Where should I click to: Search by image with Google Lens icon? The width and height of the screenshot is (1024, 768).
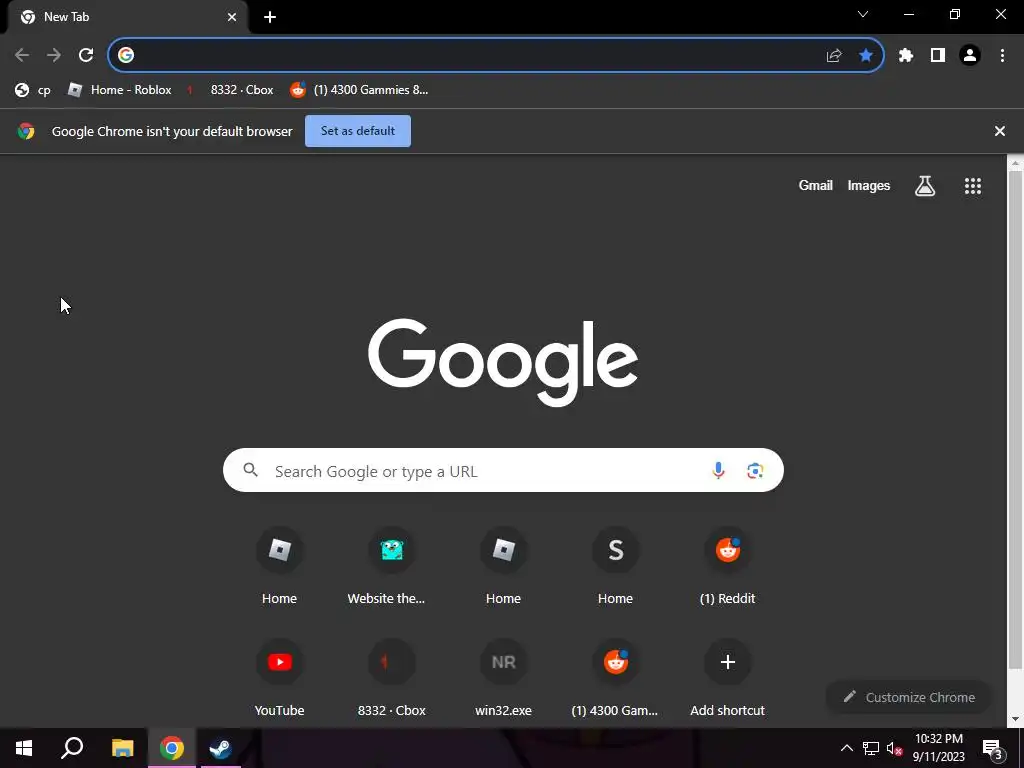[x=755, y=470]
